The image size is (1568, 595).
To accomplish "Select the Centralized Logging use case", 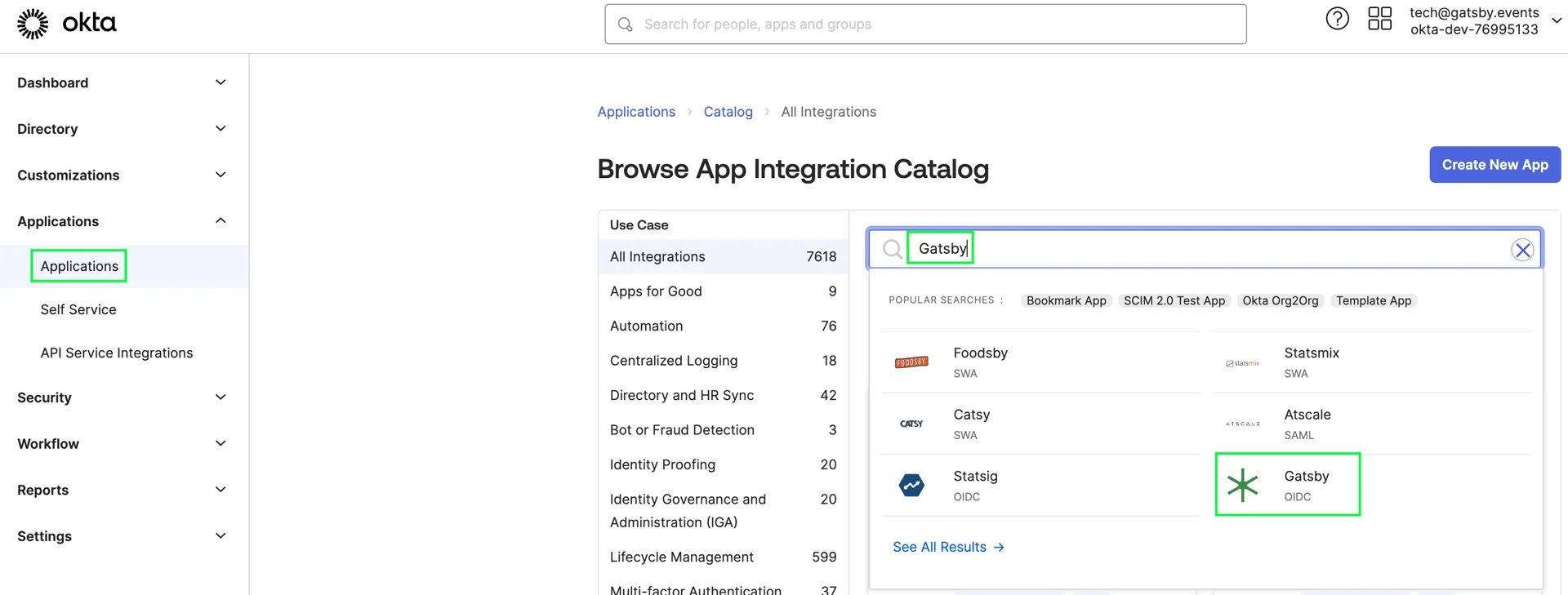I will pyautogui.click(x=724, y=361).
